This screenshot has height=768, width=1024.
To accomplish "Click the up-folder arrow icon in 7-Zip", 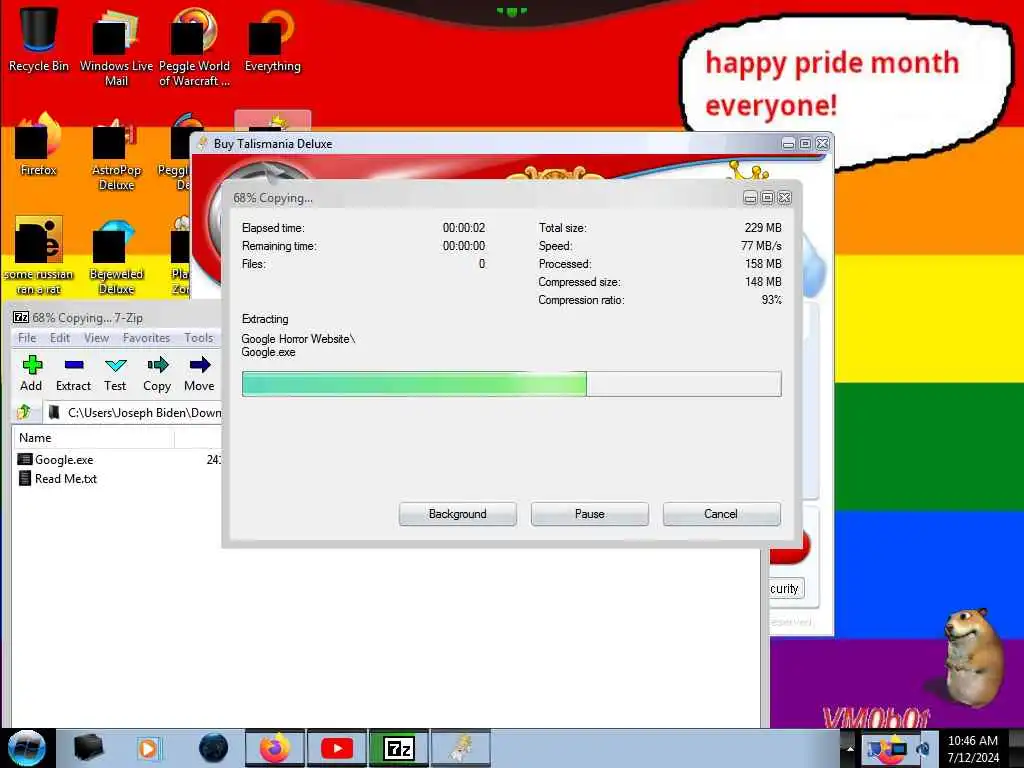I will [25, 412].
